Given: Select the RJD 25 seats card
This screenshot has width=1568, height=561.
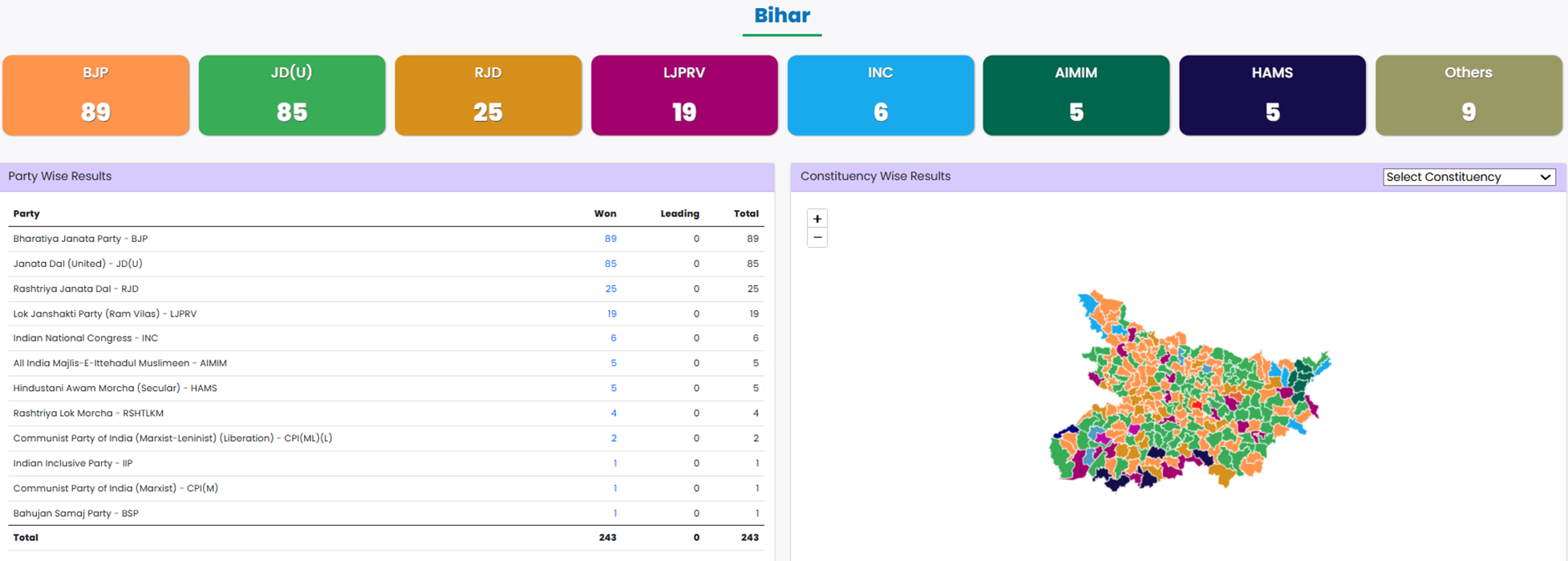Looking at the screenshot, I should pyautogui.click(x=488, y=95).
